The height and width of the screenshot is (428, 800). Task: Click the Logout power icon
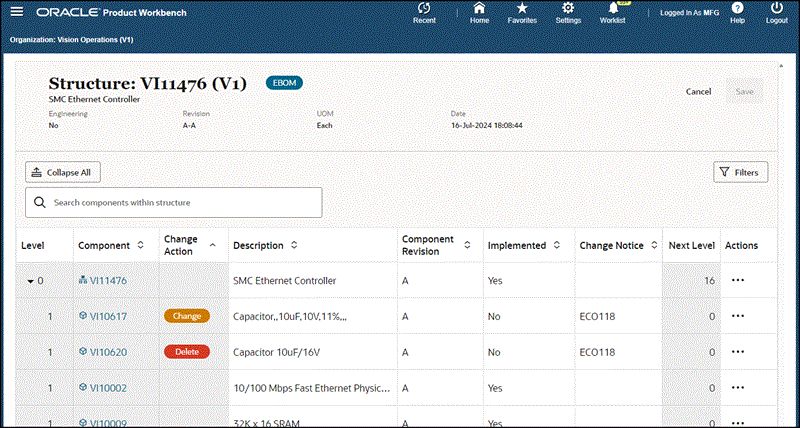tap(777, 8)
